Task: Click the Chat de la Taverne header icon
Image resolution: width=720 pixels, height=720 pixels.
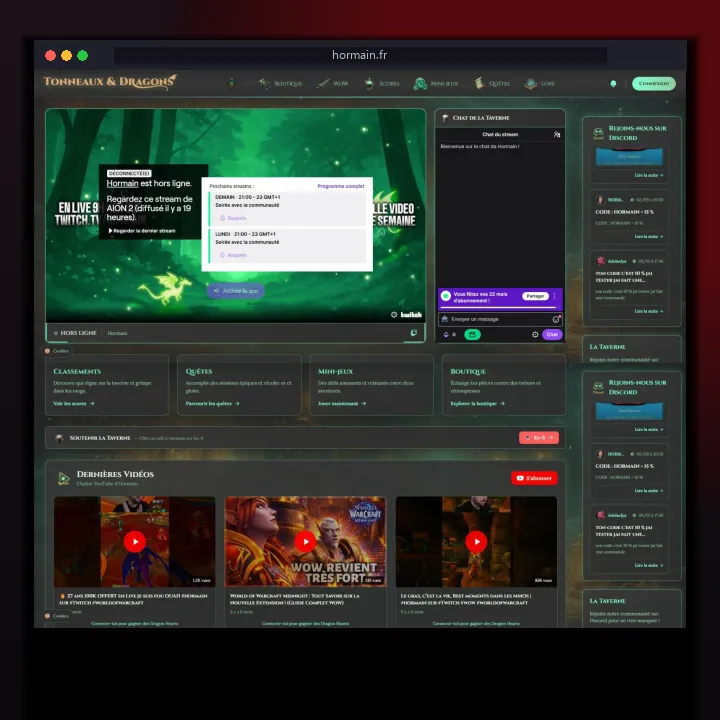Action: pyautogui.click(x=445, y=118)
